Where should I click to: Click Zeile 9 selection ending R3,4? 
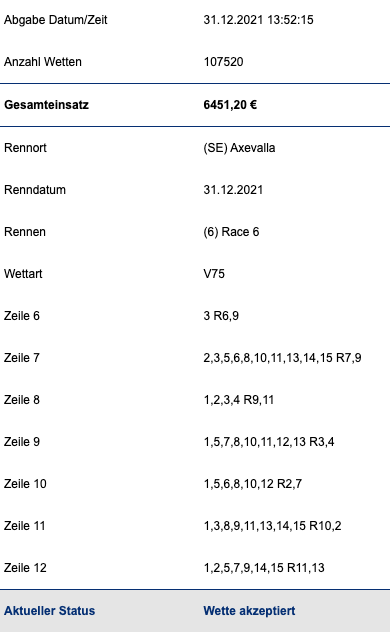pyautogui.click(x=269, y=442)
